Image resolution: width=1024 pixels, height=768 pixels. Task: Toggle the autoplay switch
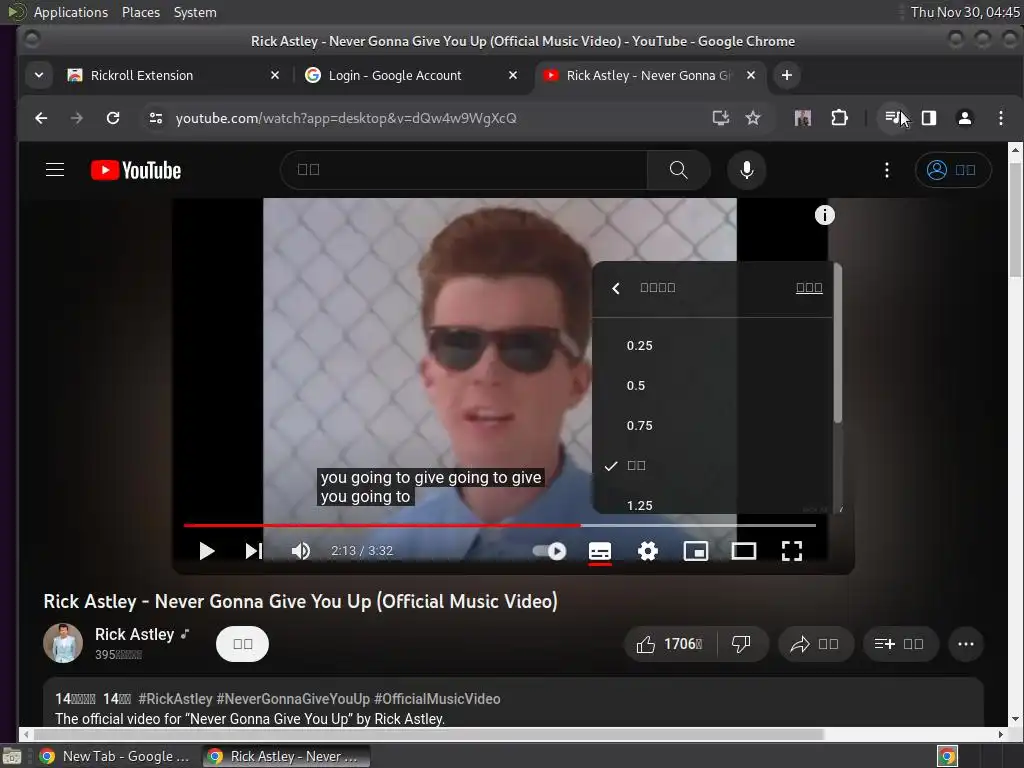click(x=549, y=551)
